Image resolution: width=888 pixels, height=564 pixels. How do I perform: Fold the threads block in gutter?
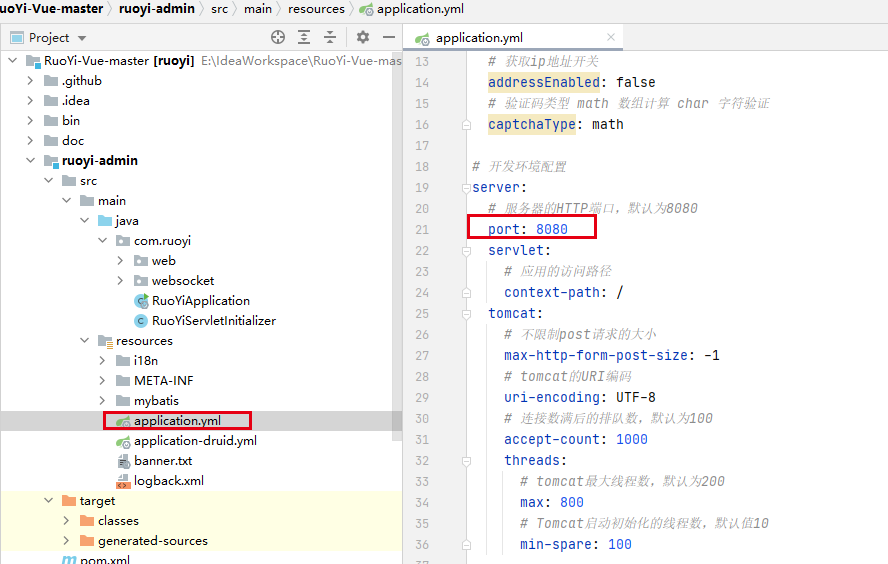click(x=465, y=461)
